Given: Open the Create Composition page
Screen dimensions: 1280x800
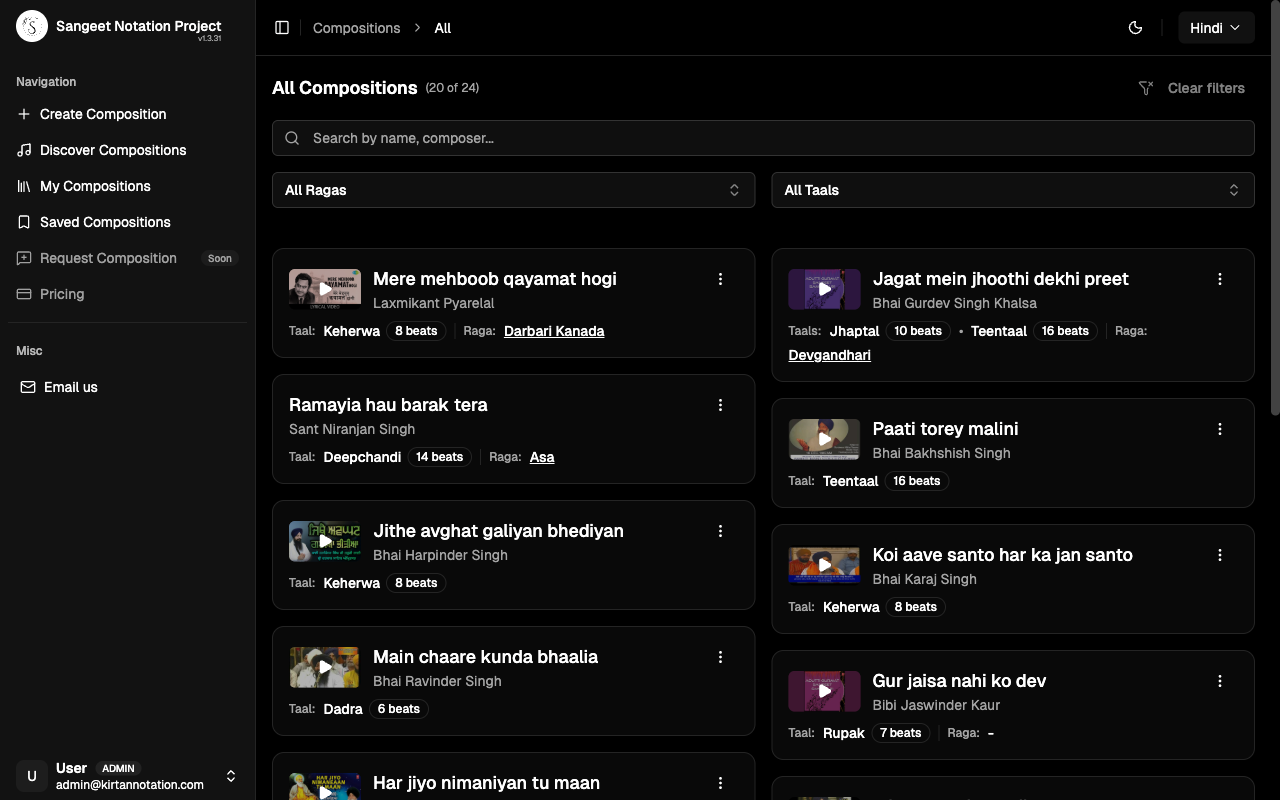Looking at the screenshot, I should tap(100, 114).
